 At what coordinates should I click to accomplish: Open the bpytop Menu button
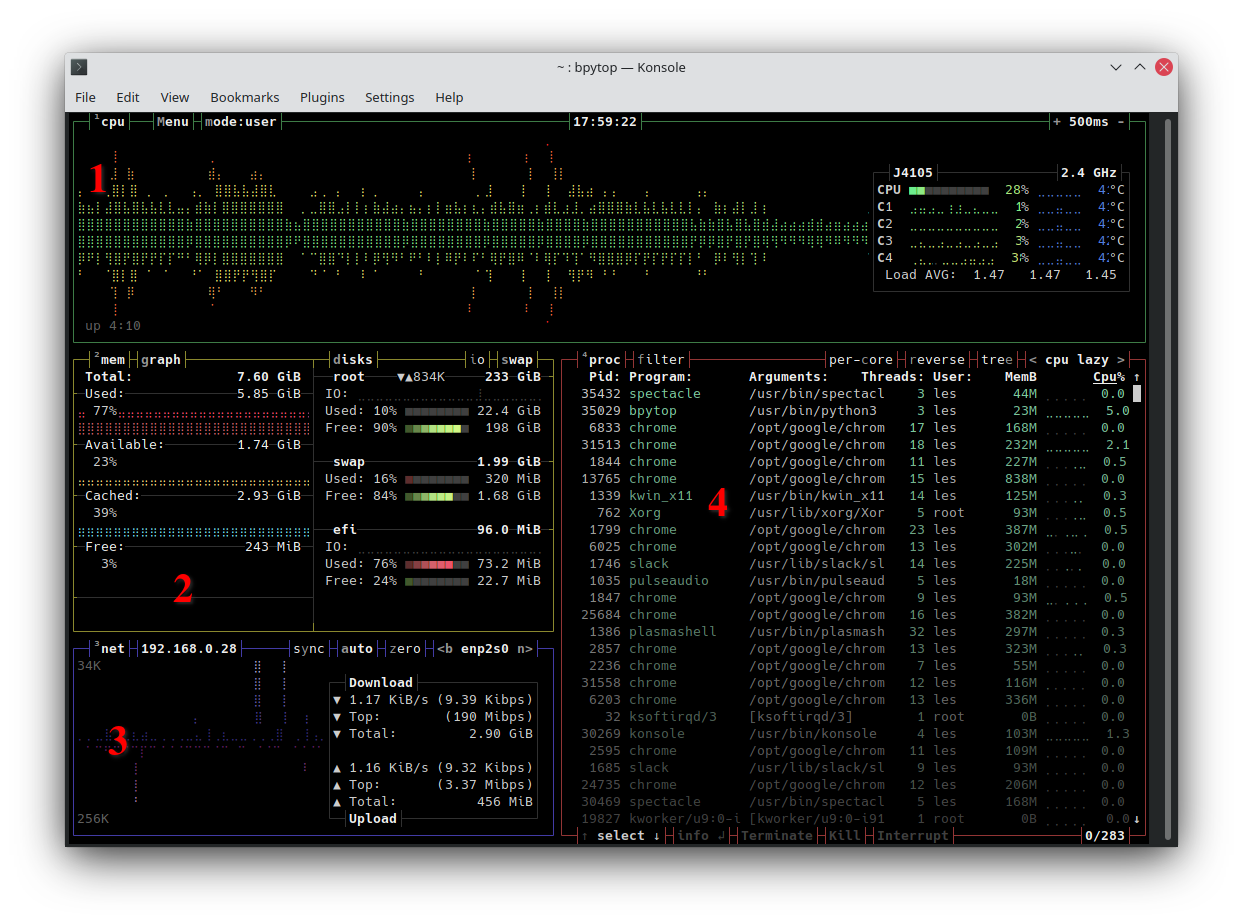[x=173, y=122]
